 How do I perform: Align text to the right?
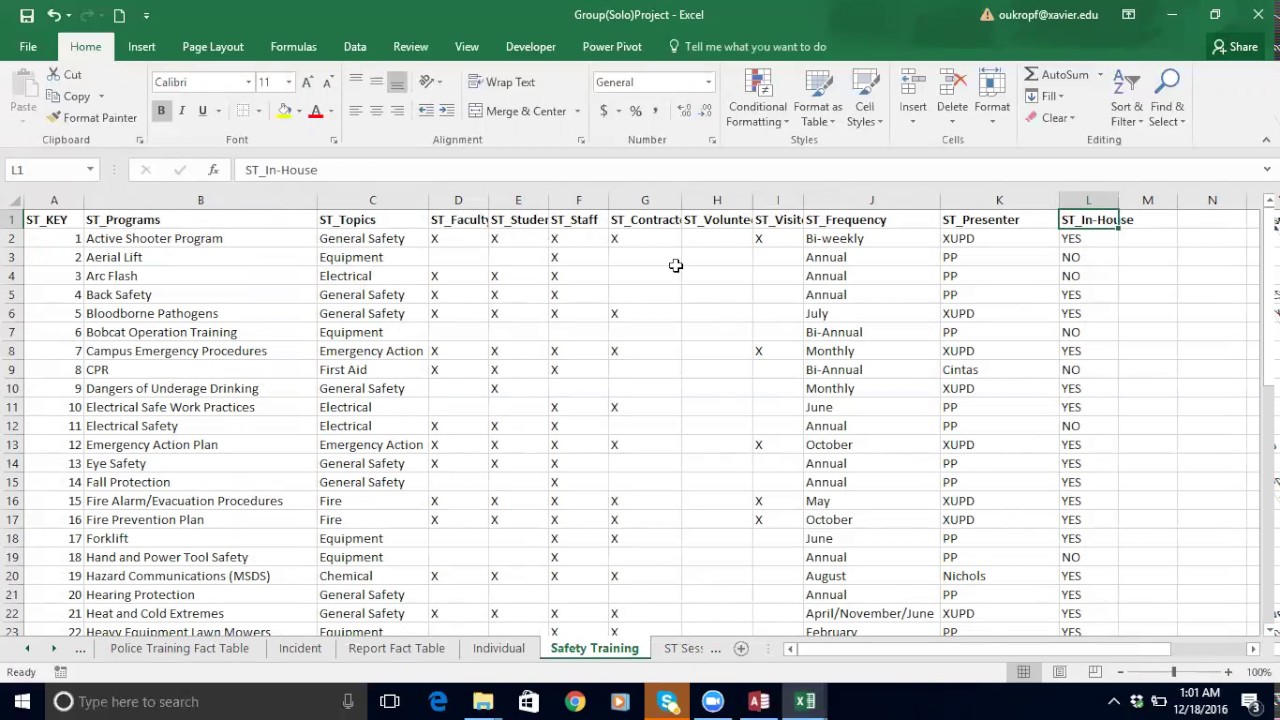tap(397, 111)
